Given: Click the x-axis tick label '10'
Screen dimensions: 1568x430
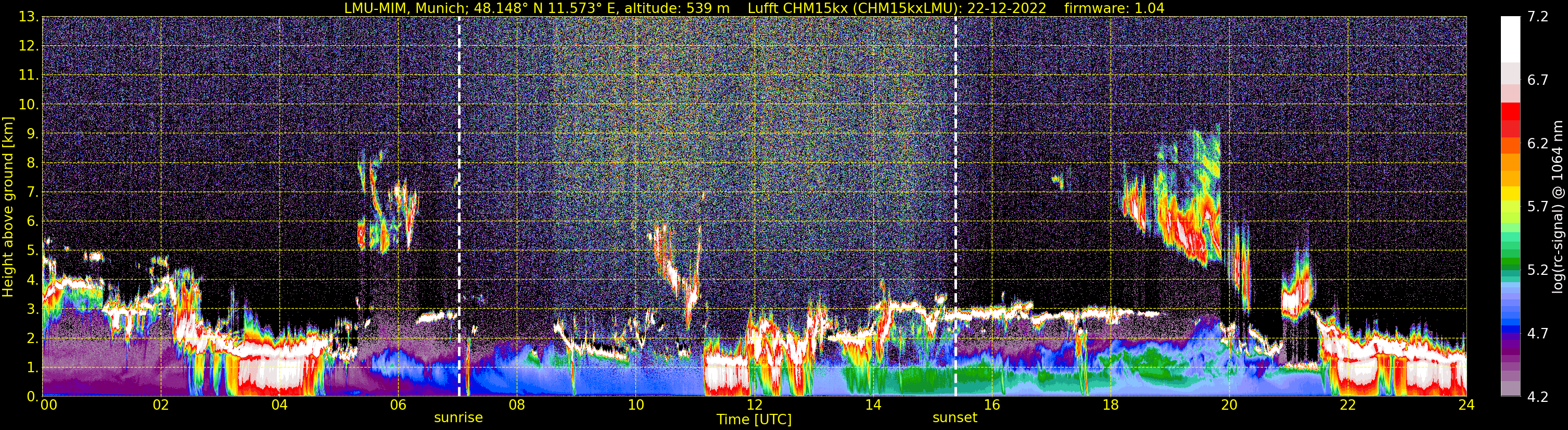Looking at the screenshot, I should [x=635, y=405].
